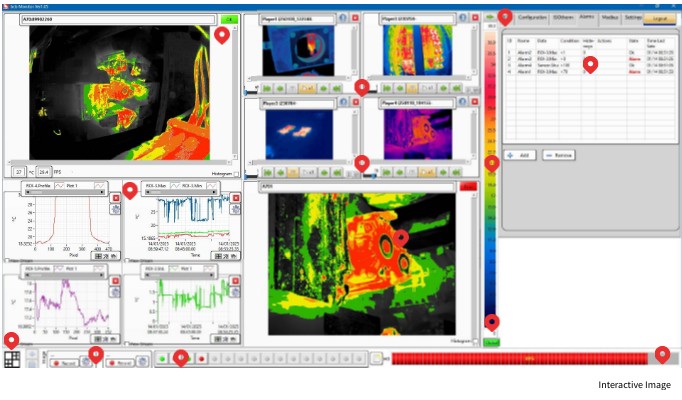682x400 pixels.
Task: Click the Logout button
Action: click(x=660, y=18)
